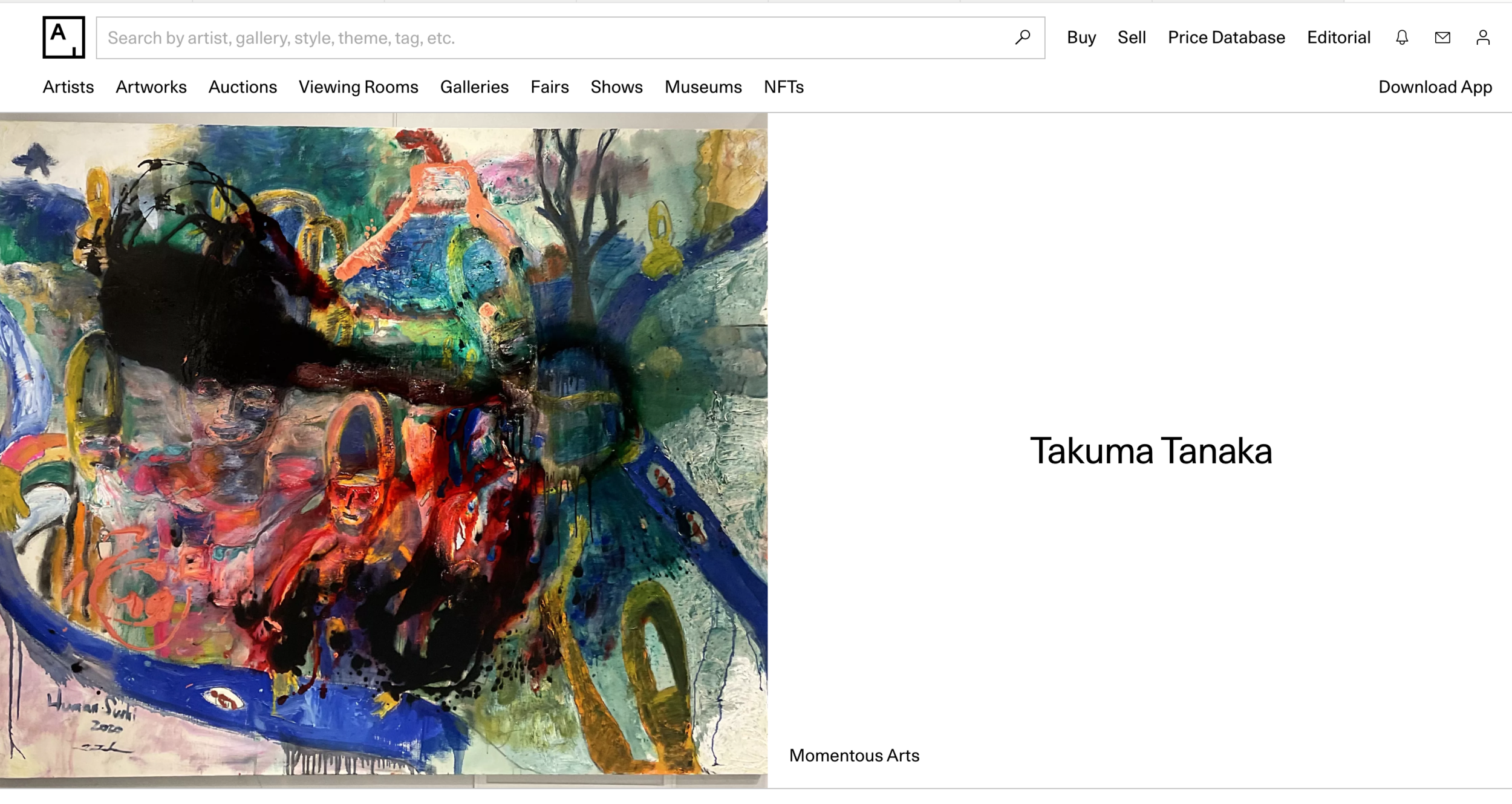
Task: Open the Price Database
Action: pos(1227,38)
